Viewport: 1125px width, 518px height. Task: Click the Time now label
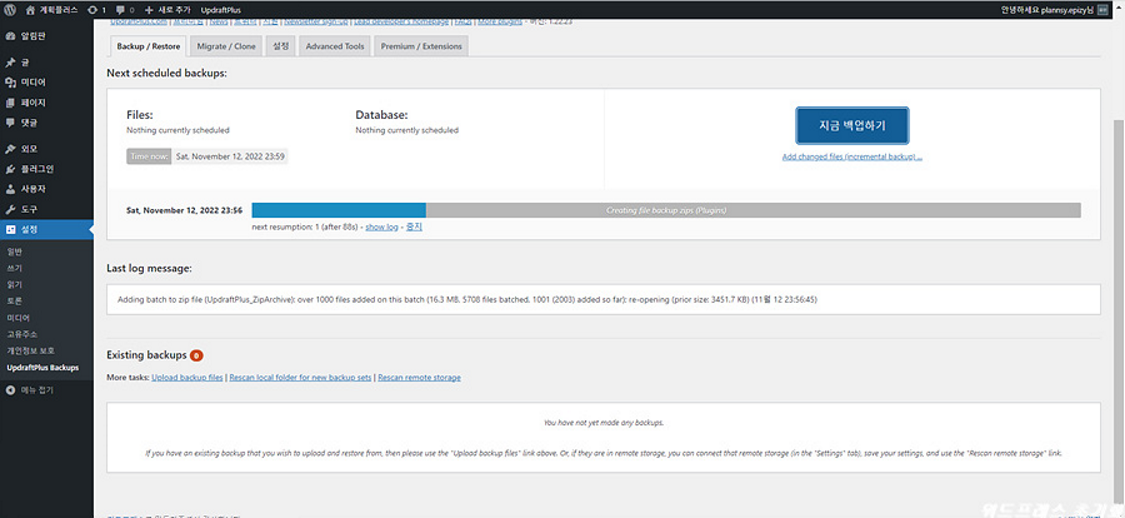coord(149,157)
